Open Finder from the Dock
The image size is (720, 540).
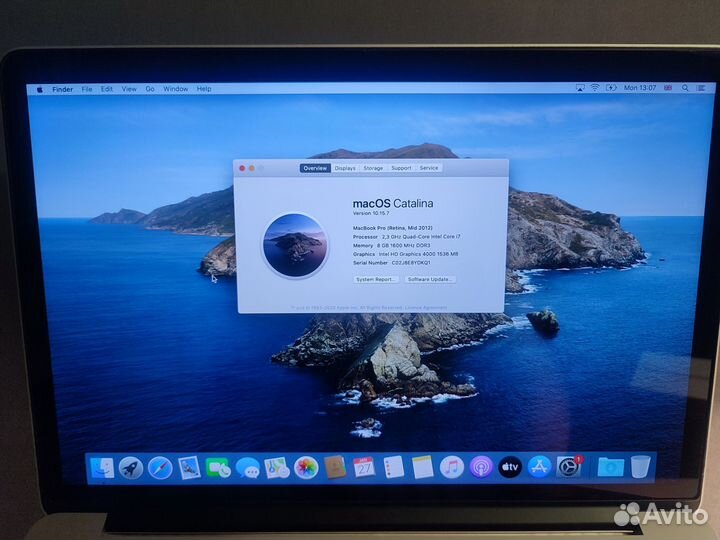pyautogui.click(x=102, y=468)
